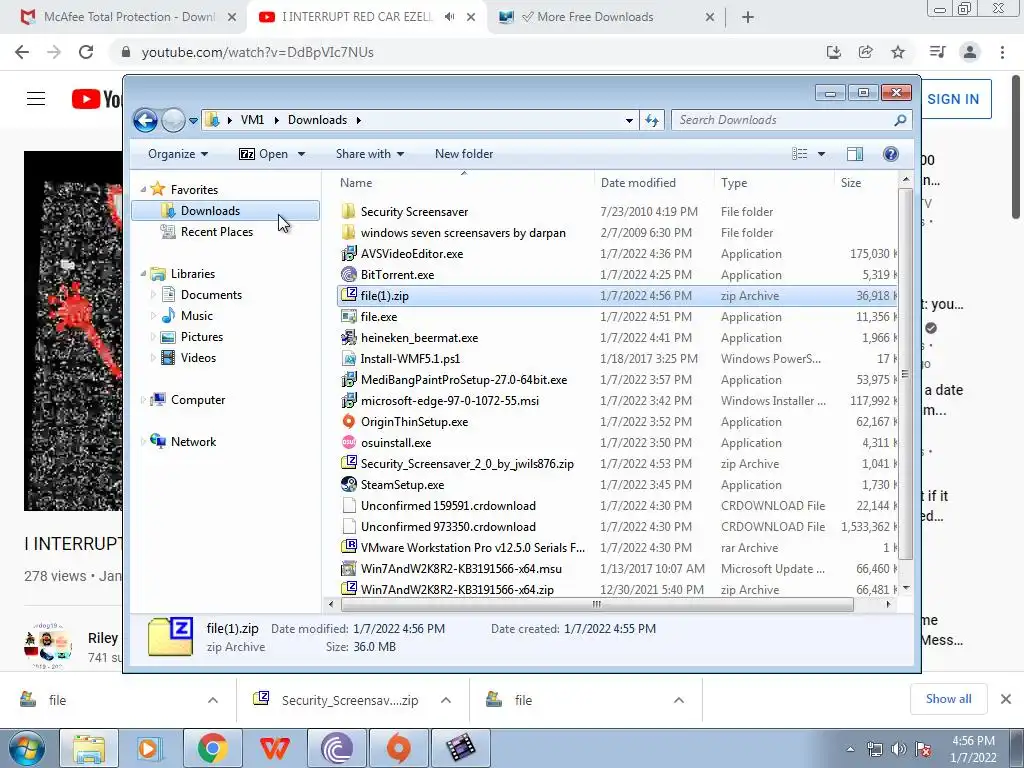Select Unconfirmed 973350.crdownload file
The height and width of the screenshot is (768, 1024).
click(448, 526)
